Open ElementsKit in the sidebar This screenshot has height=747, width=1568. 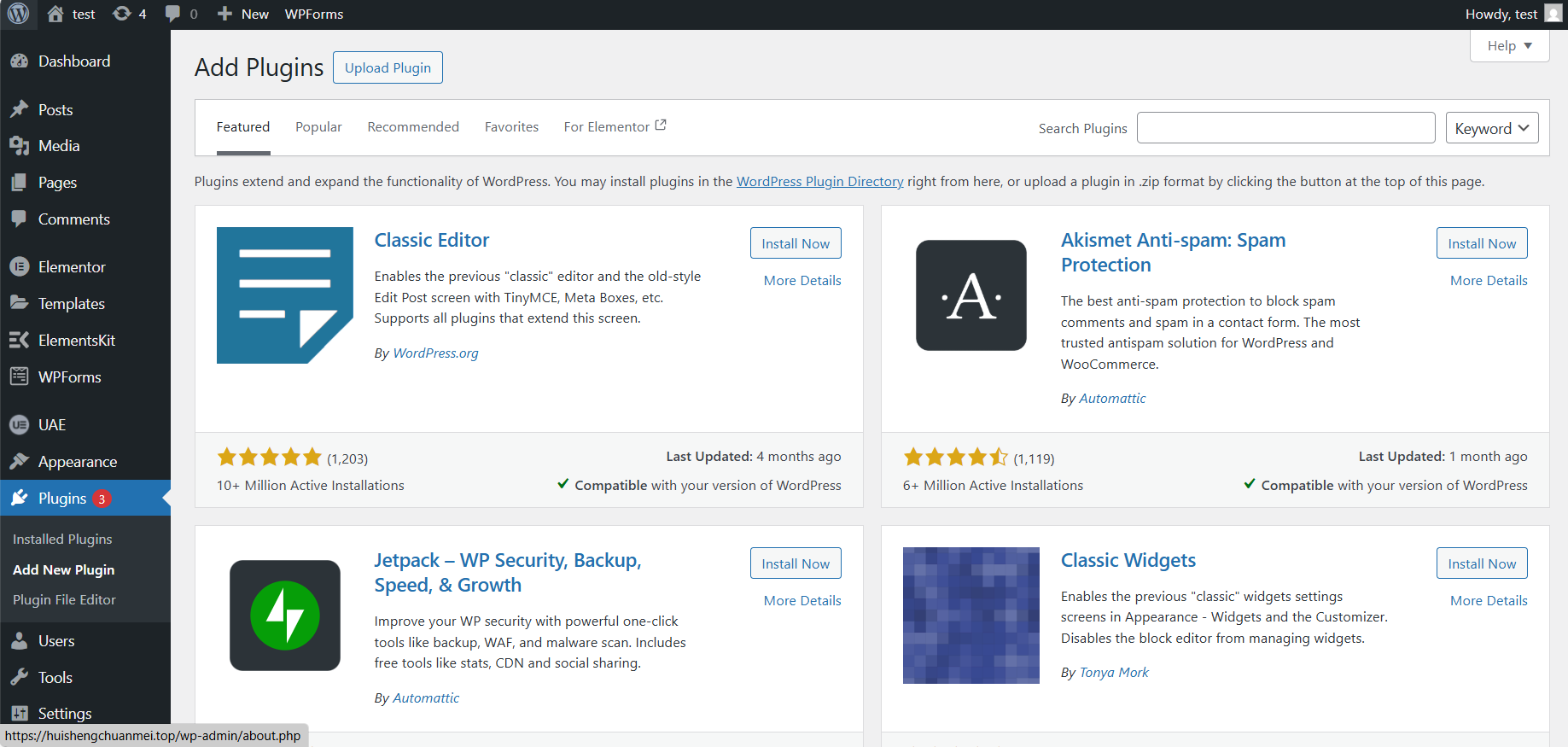tap(76, 341)
